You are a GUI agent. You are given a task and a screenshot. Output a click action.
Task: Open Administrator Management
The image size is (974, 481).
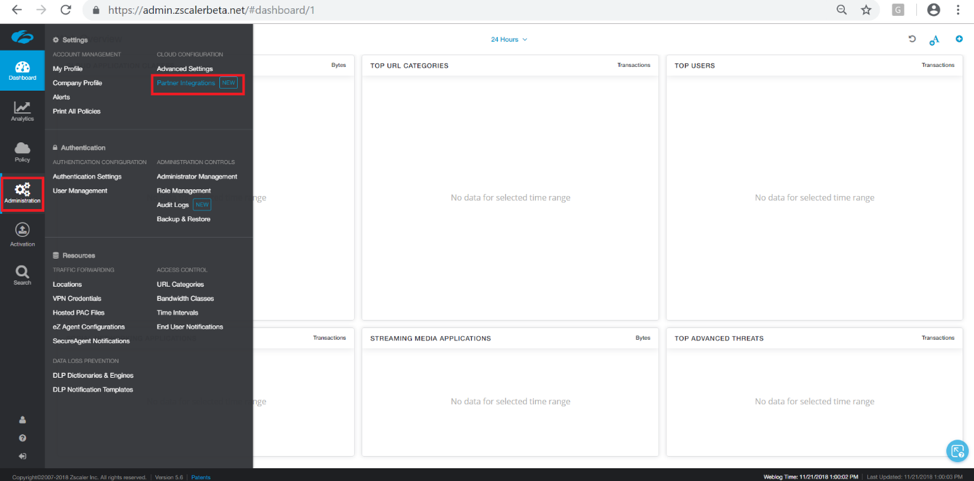197,176
